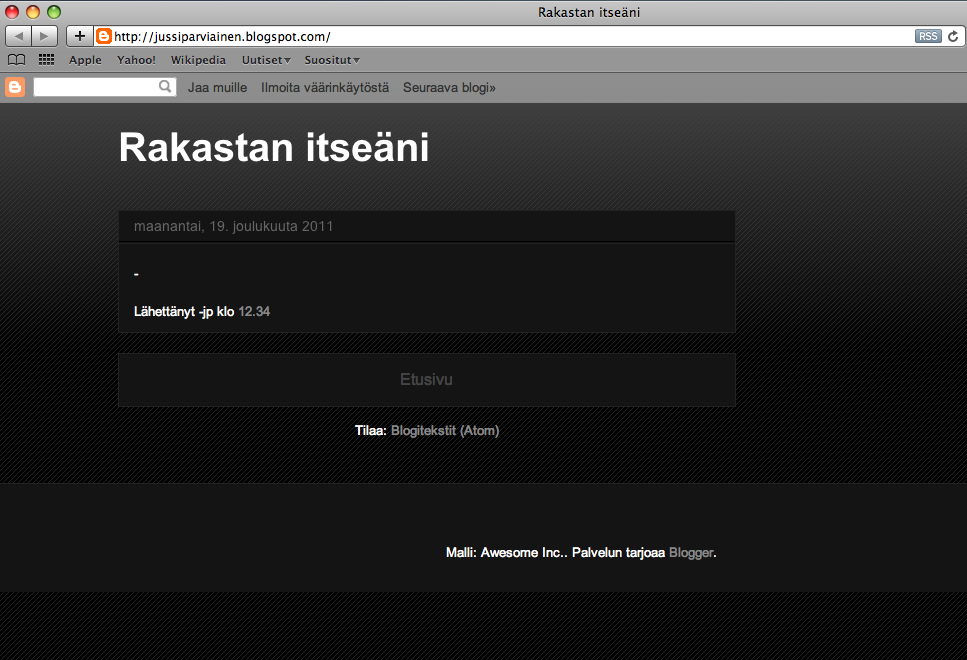Image resolution: width=967 pixels, height=660 pixels.
Task: Click the Malli: Awesome Inc. footer text
Action: coord(504,553)
